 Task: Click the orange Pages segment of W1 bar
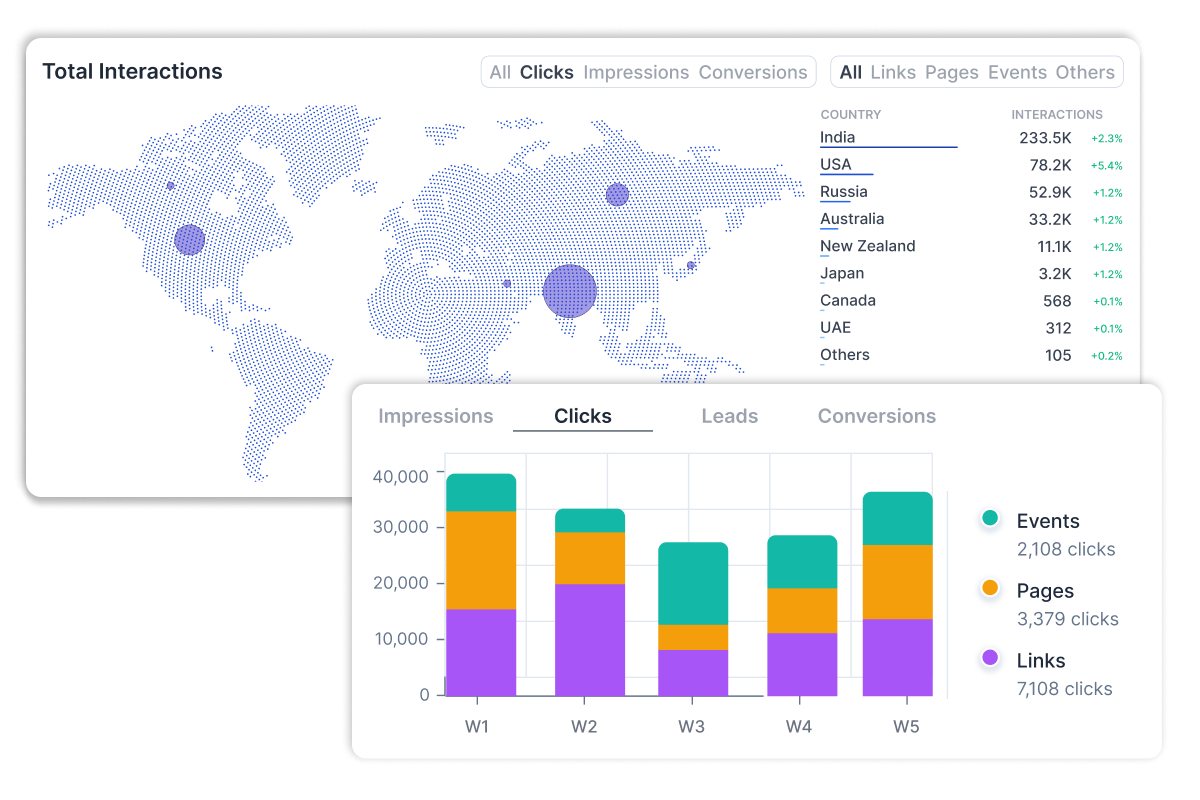tap(481, 560)
